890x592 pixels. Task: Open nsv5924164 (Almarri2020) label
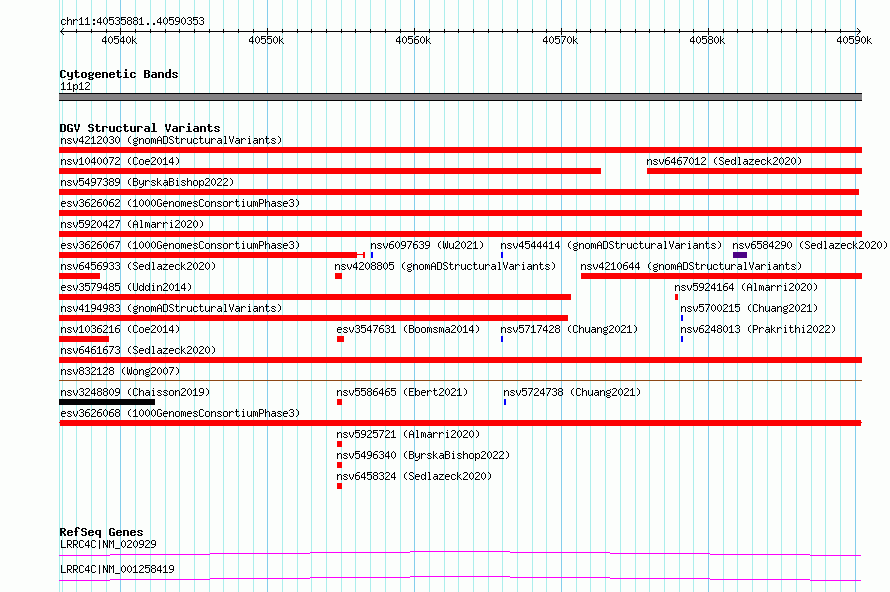tap(746, 287)
